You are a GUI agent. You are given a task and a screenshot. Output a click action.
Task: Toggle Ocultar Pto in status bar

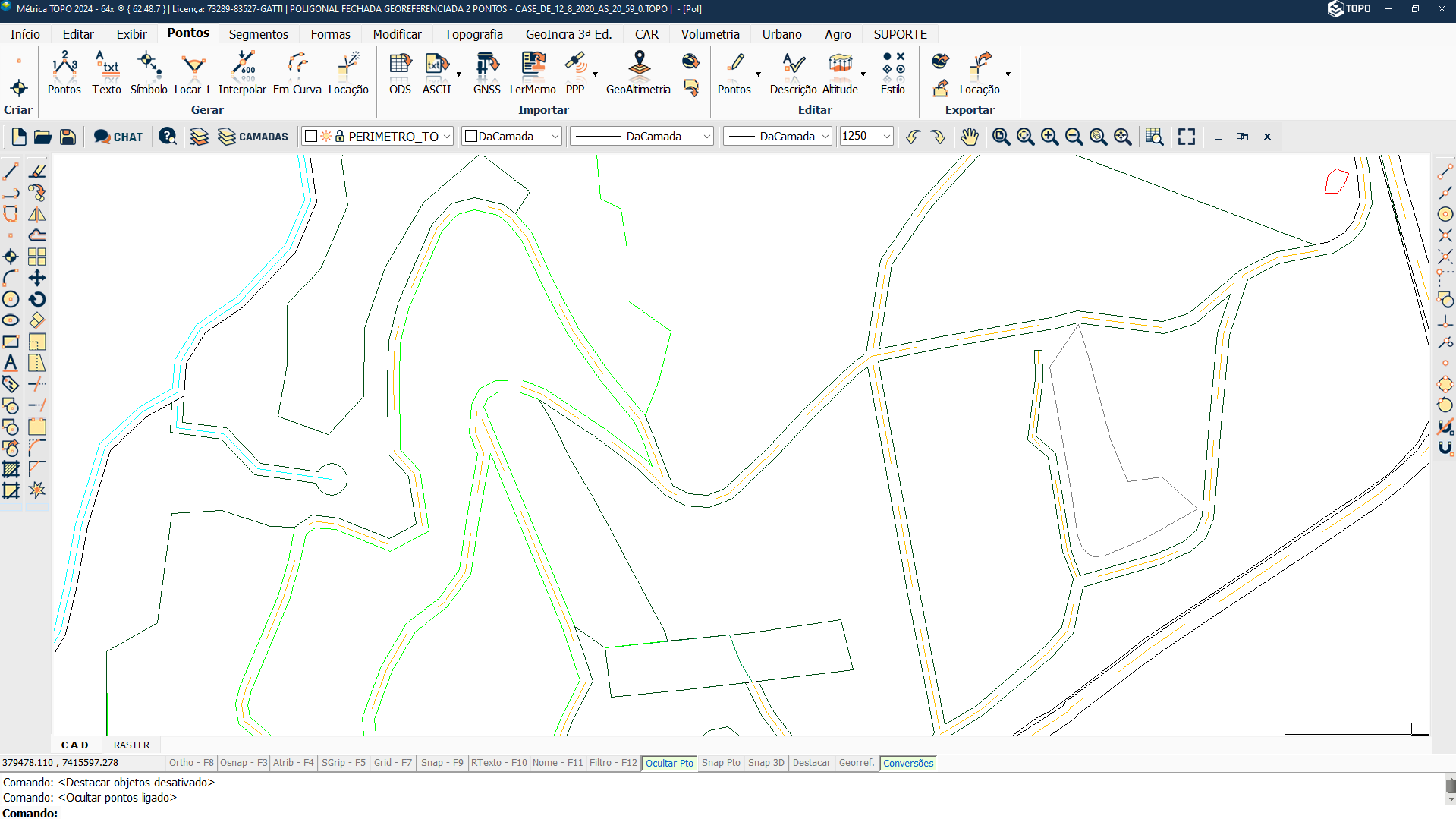pyautogui.click(x=669, y=763)
